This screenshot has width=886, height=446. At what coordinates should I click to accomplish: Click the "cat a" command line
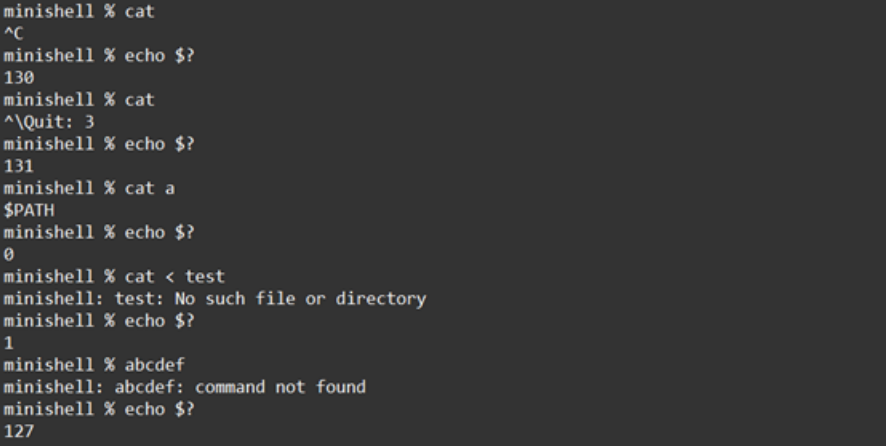coord(149,186)
